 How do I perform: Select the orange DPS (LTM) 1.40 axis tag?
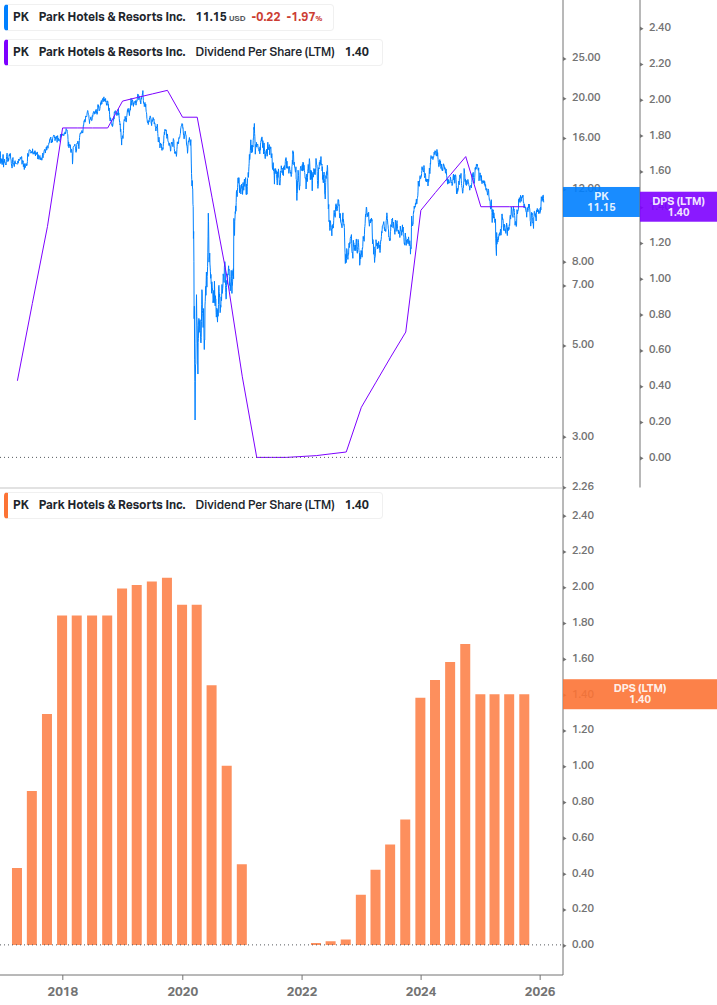[640, 694]
